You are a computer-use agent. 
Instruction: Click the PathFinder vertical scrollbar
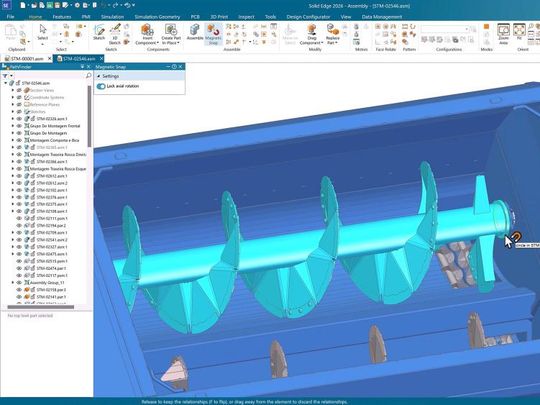(90, 115)
